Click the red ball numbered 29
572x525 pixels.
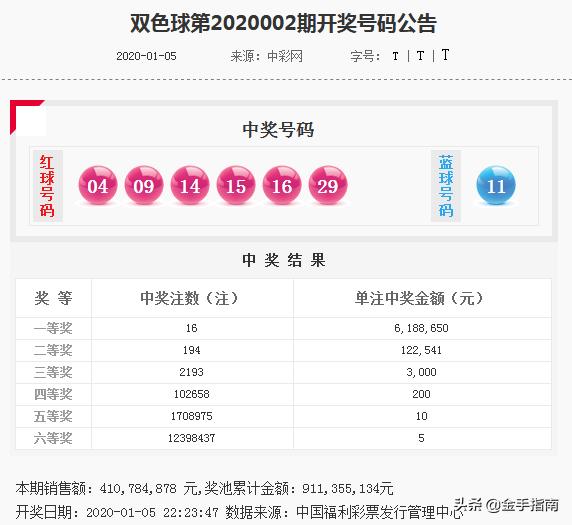[328, 185]
